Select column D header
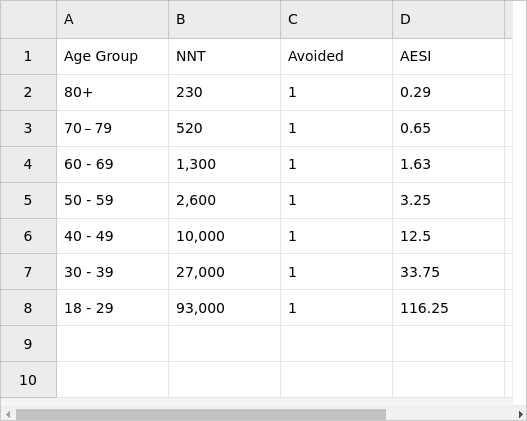Image resolution: width=527 pixels, height=421 pixels. tap(448, 19)
